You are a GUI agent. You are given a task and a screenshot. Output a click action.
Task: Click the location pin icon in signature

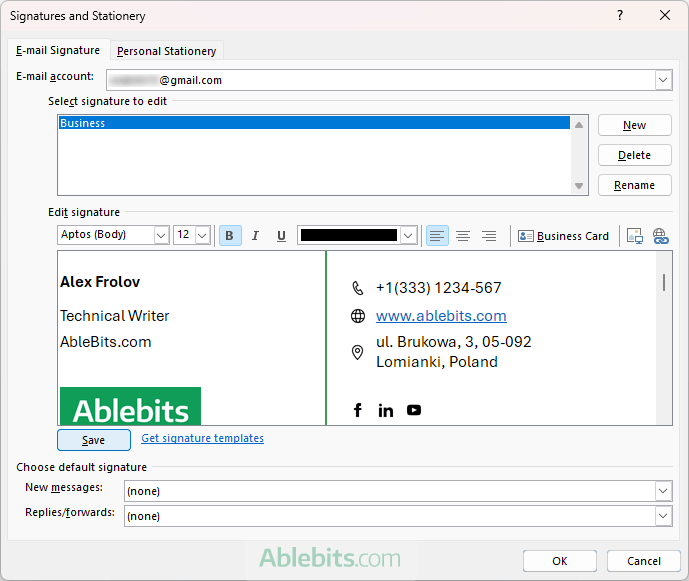[358, 352]
